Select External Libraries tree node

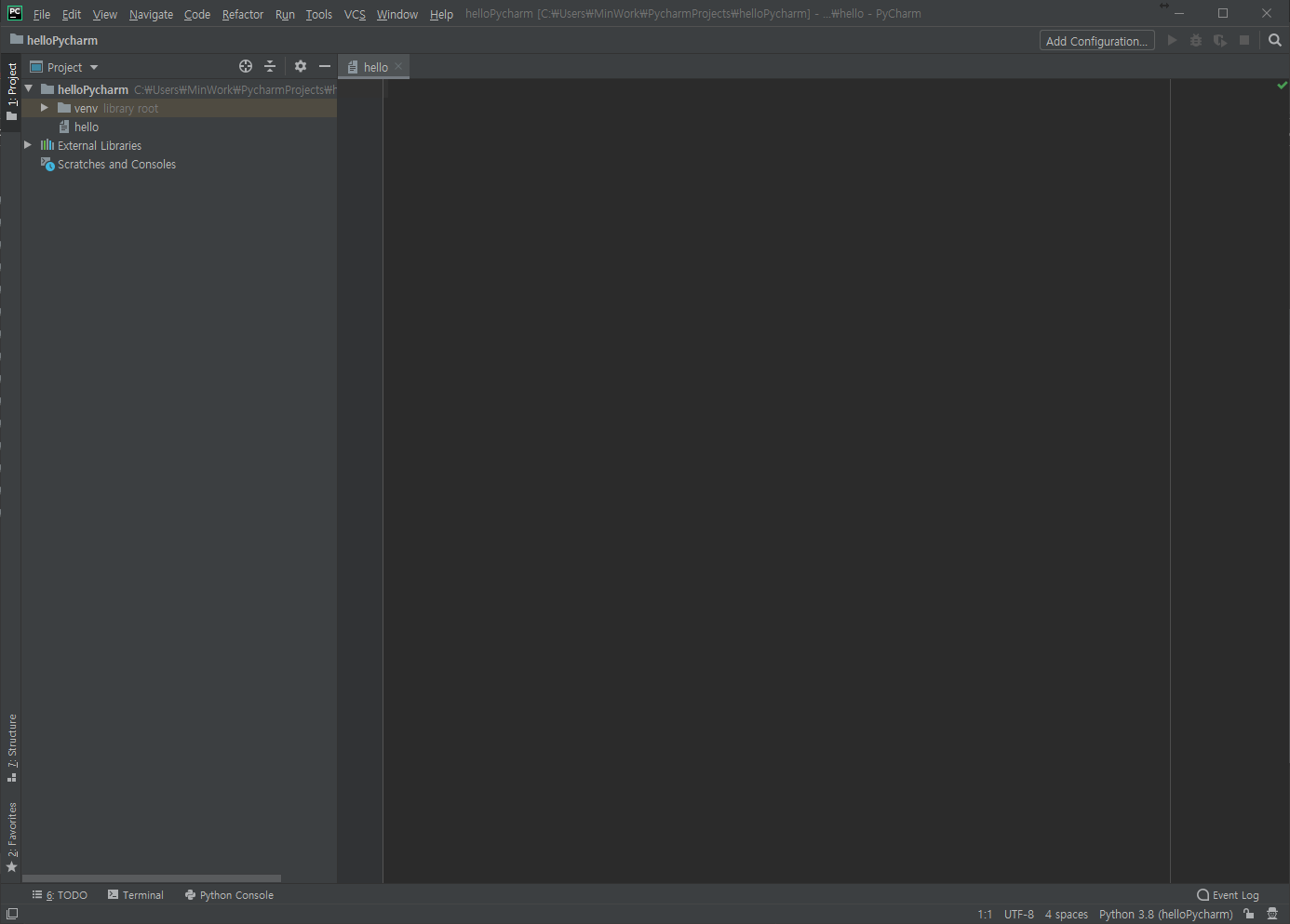pyautogui.click(x=100, y=145)
